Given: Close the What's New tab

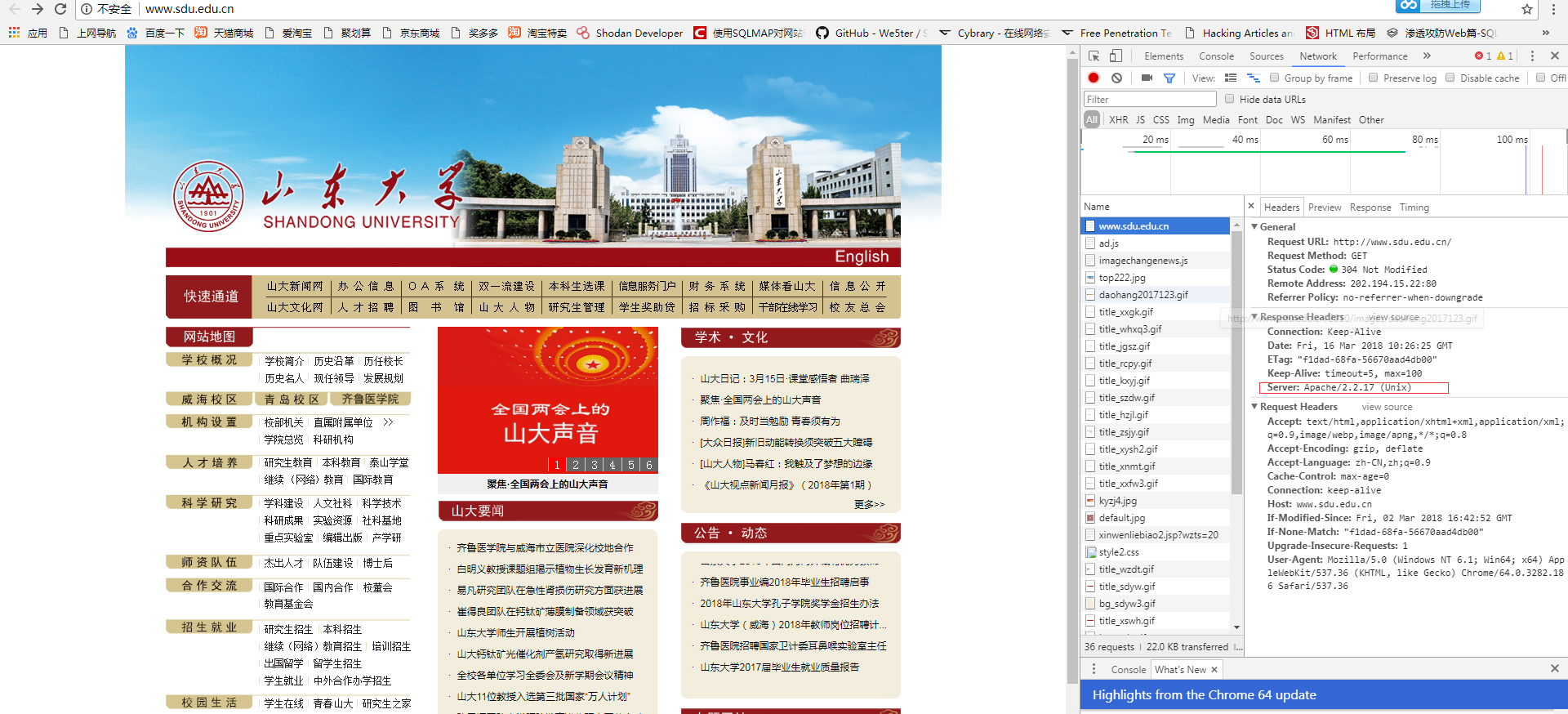Looking at the screenshot, I should (1214, 669).
